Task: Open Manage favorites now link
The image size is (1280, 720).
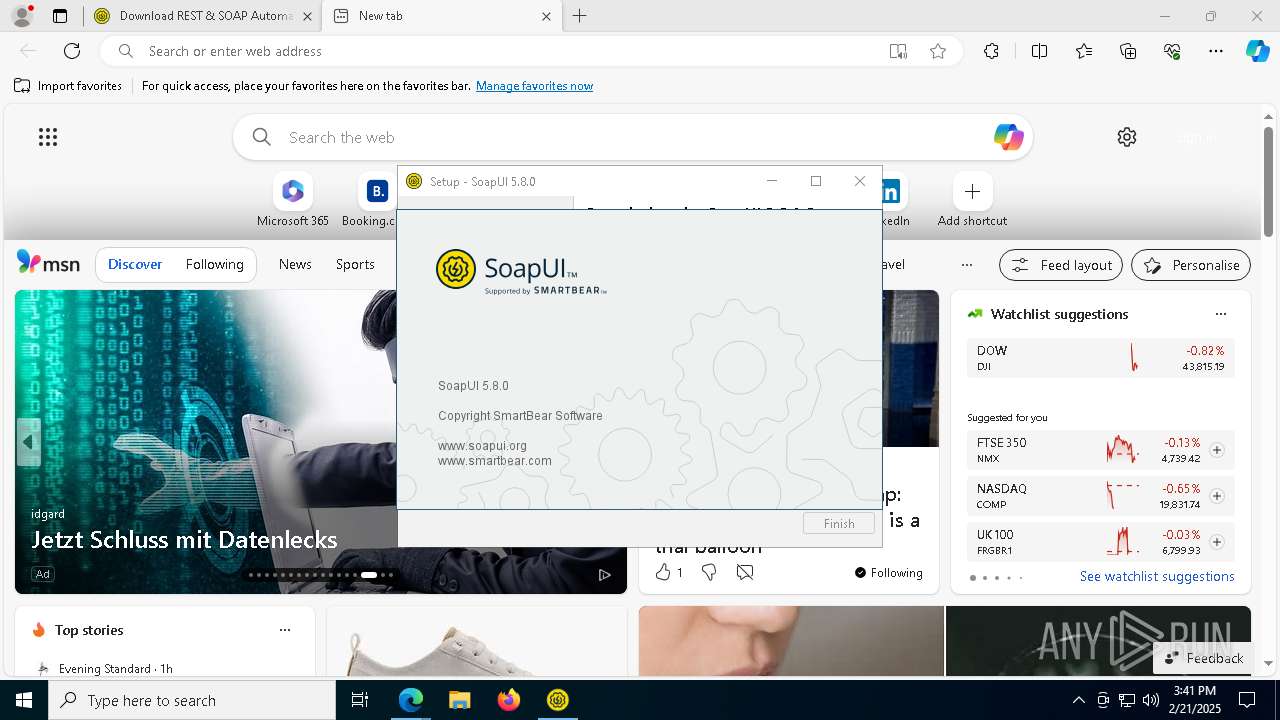Action: click(x=534, y=86)
